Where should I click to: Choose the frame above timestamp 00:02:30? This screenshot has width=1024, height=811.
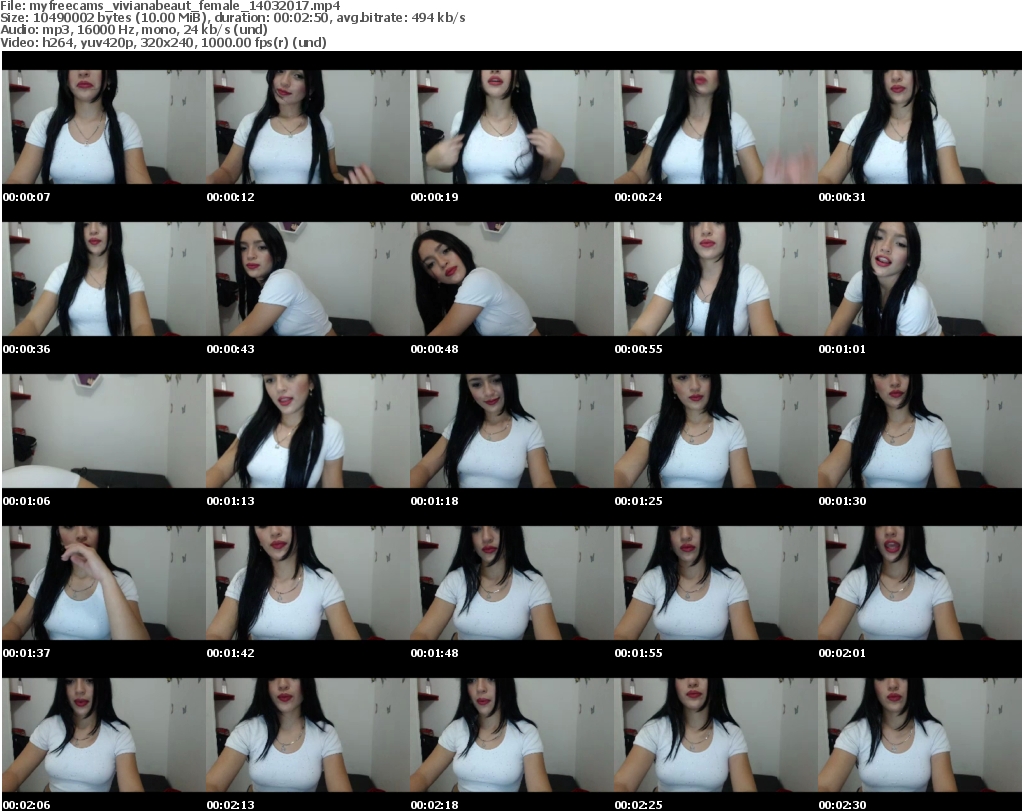click(x=920, y=735)
